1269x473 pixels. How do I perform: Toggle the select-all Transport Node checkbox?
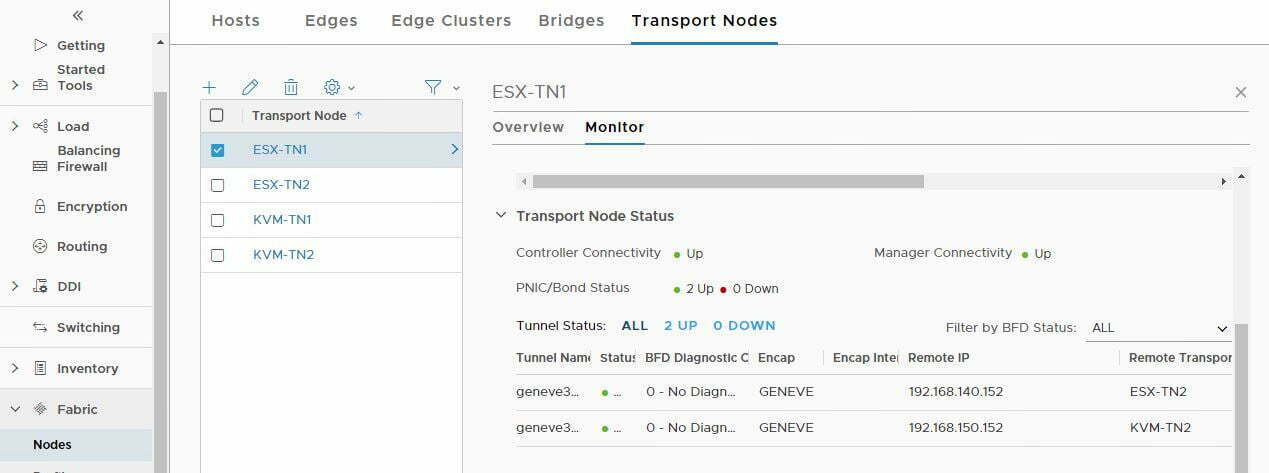pos(217,115)
